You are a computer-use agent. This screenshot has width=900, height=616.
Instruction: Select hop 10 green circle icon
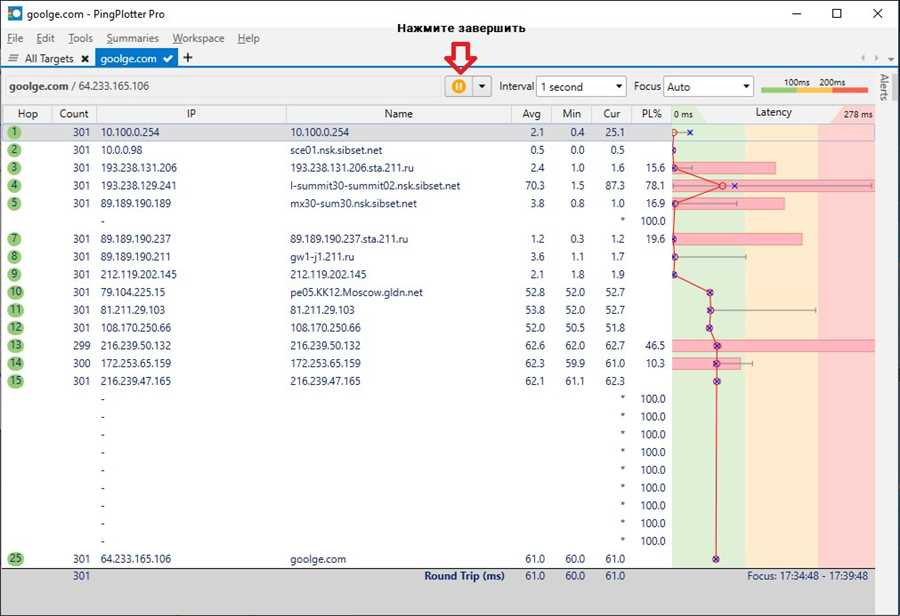tap(15, 292)
